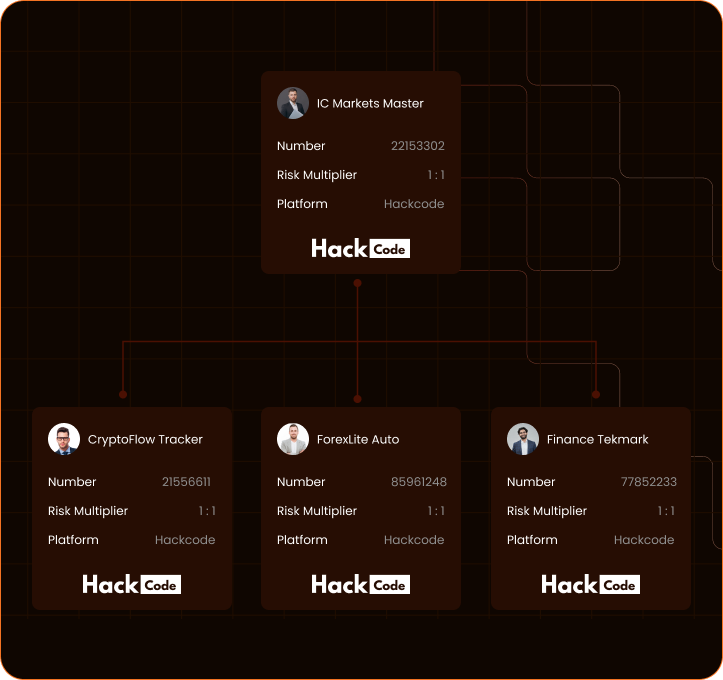Select the 'CryptoFlow Tracker' title
The width and height of the screenshot is (723, 680).
pyautogui.click(x=145, y=439)
